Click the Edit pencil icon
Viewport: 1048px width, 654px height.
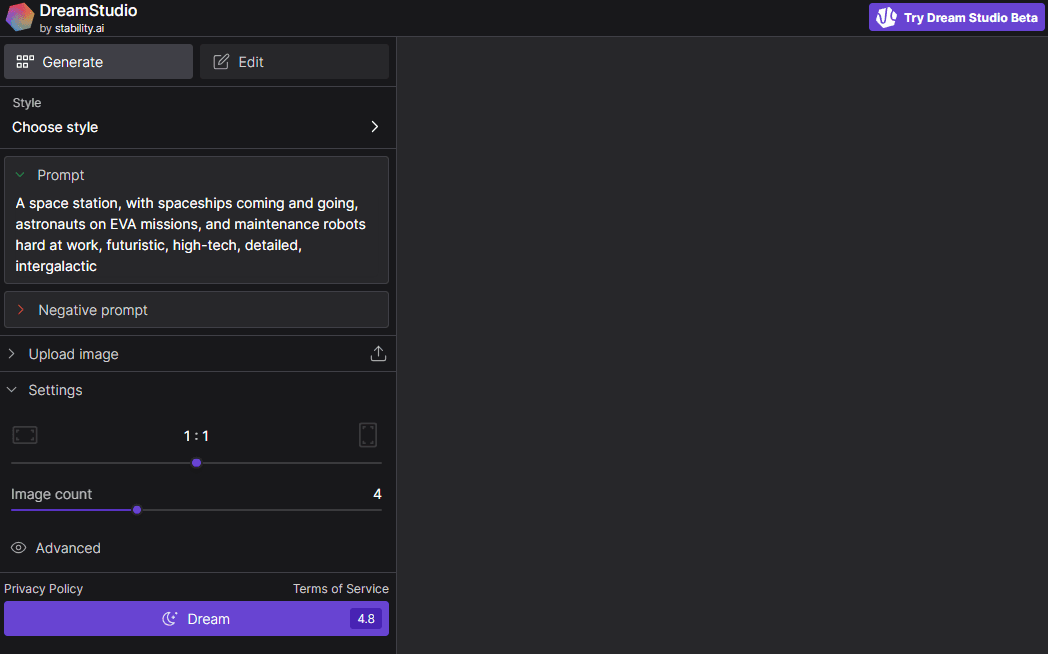pyautogui.click(x=221, y=62)
